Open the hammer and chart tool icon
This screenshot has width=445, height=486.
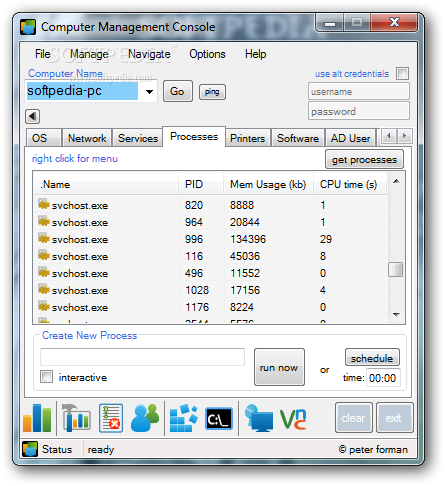click(x=76, y=418)
